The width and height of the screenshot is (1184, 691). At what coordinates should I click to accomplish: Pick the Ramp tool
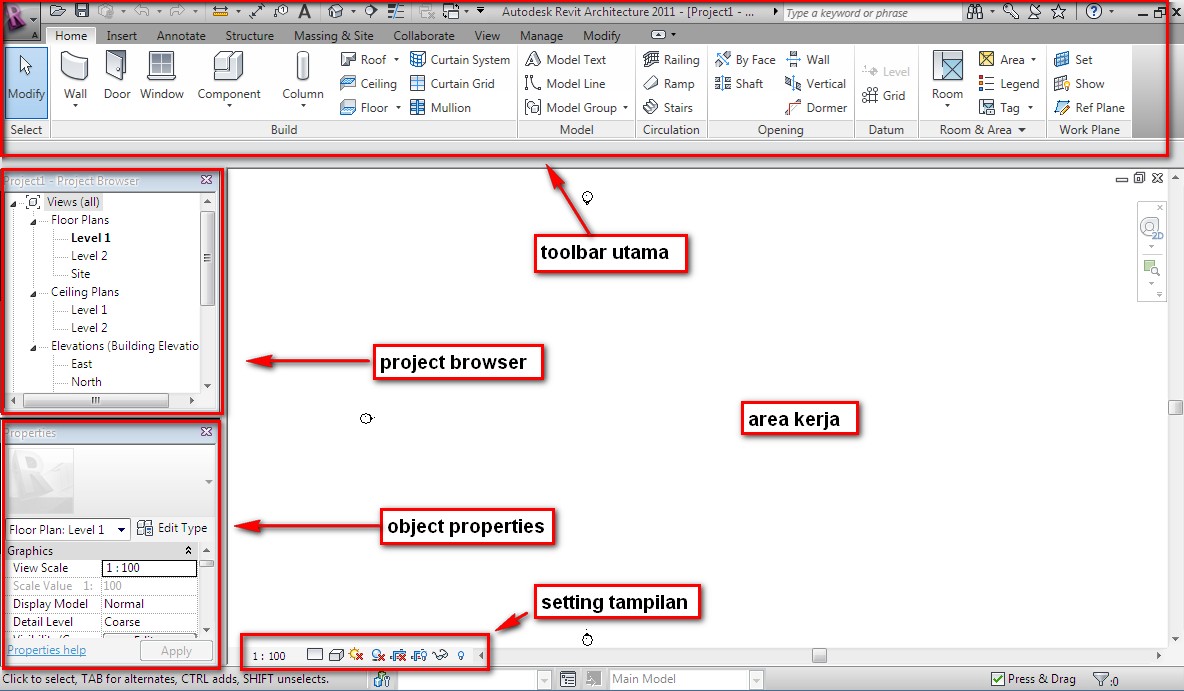click(668, 84)
